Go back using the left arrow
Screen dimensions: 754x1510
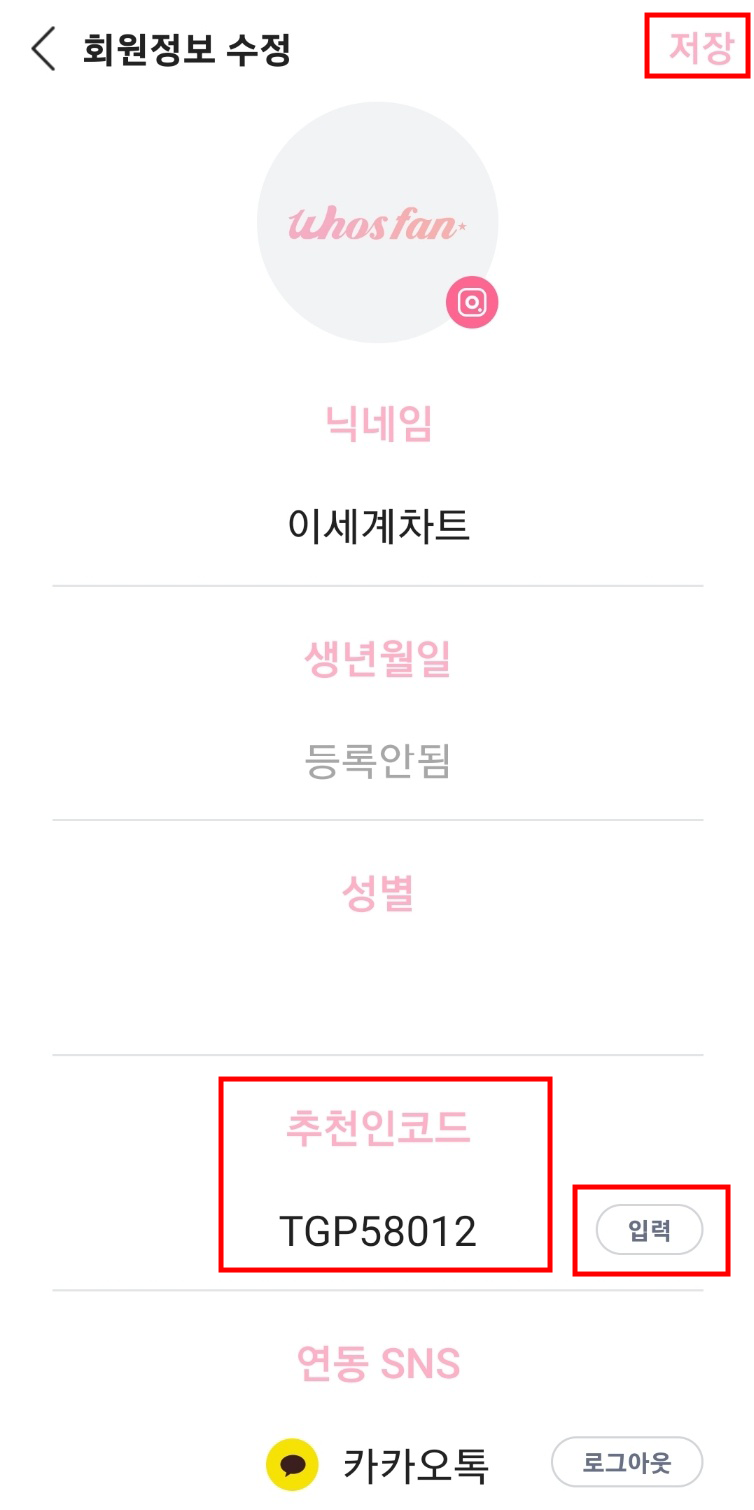tap(43, 49)
